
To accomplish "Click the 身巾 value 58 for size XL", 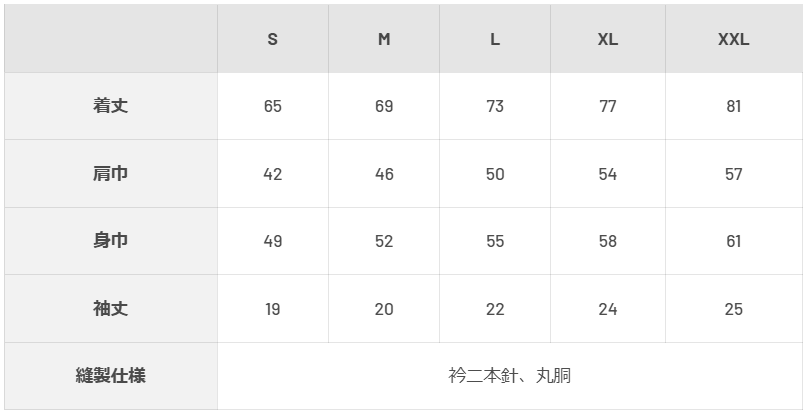I will click(608, 241).
